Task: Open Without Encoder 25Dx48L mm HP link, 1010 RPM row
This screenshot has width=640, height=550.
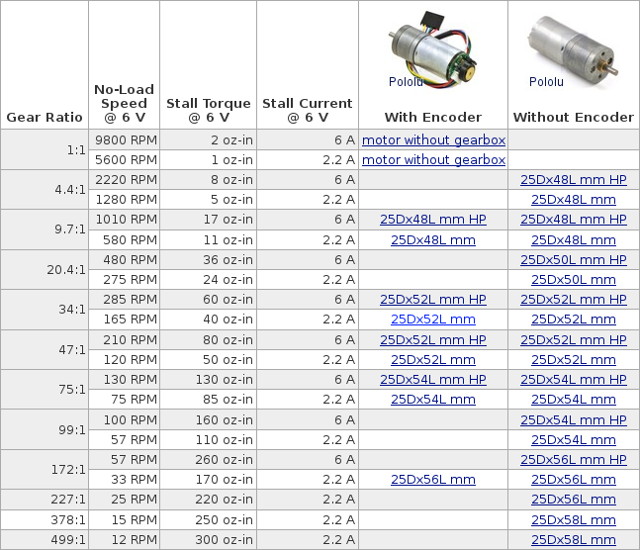Action: pyautogui.click(x=573, y=220)
